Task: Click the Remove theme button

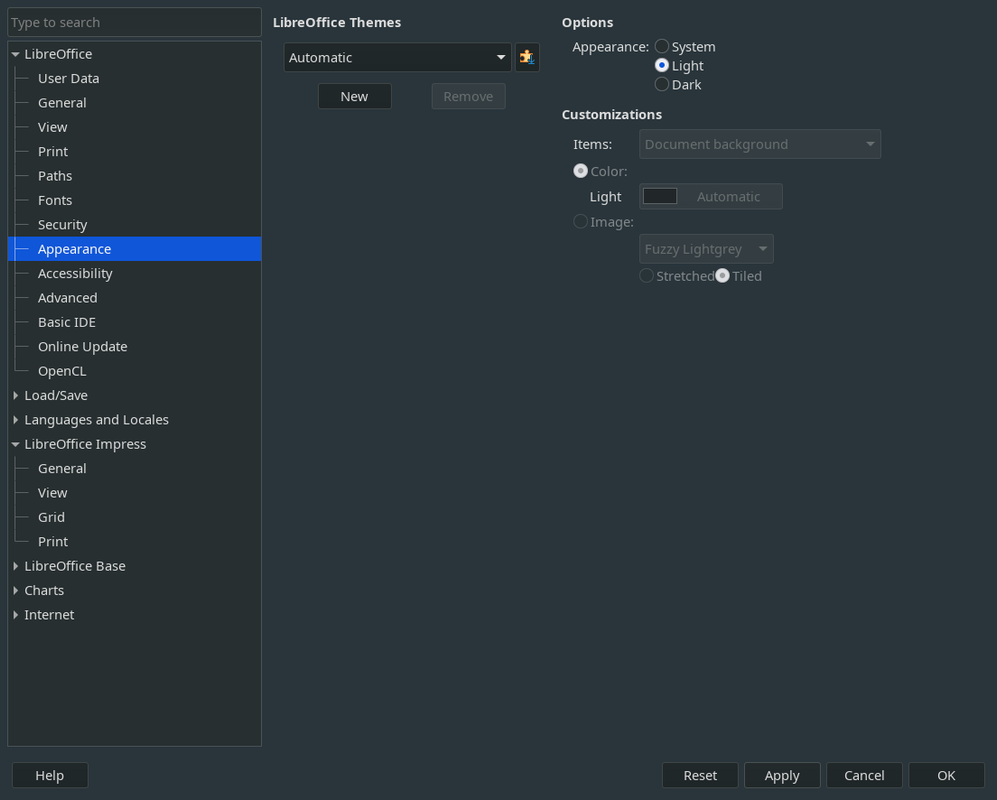Action: [x=469, y=97]
